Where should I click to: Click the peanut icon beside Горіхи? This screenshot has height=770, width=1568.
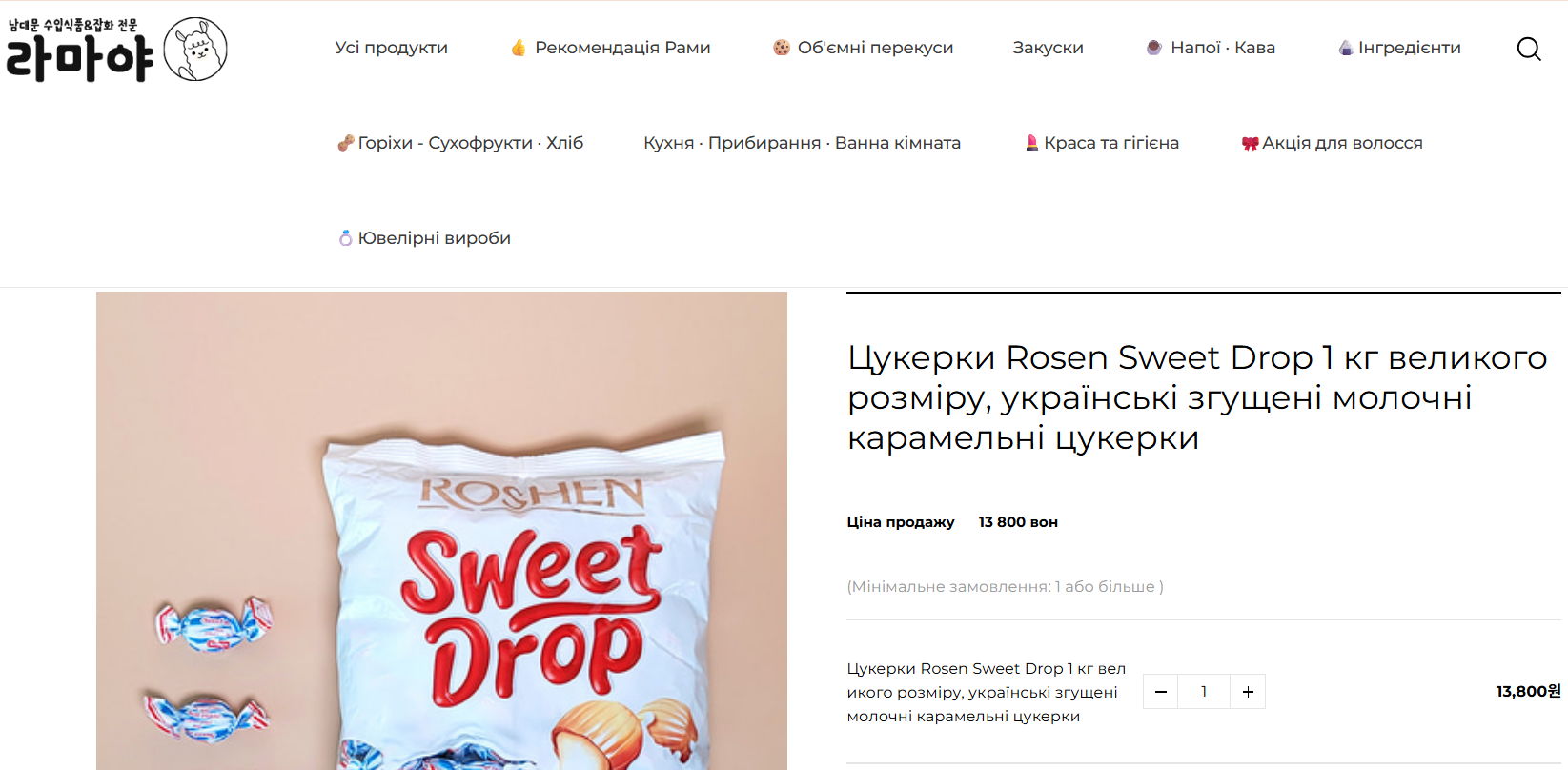346,143
